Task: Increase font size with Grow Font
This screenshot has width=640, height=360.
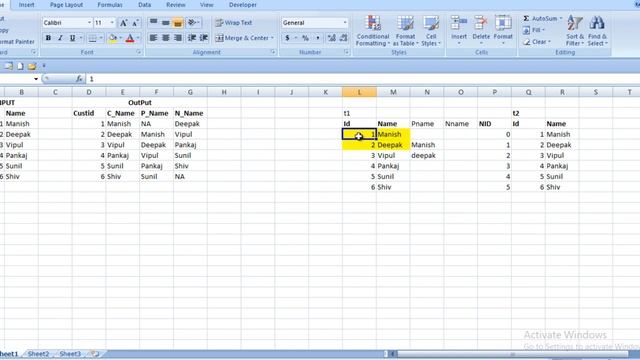Action: tap(123, 23)
